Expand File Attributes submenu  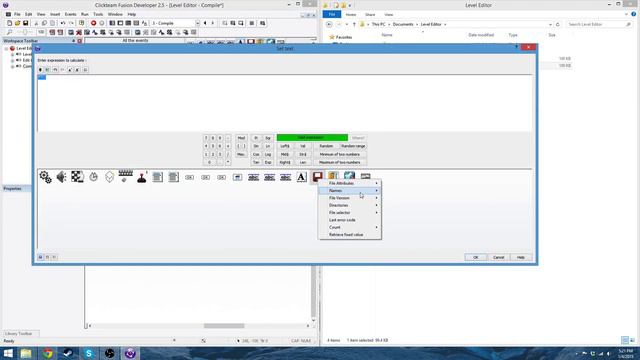click(350, 183)
